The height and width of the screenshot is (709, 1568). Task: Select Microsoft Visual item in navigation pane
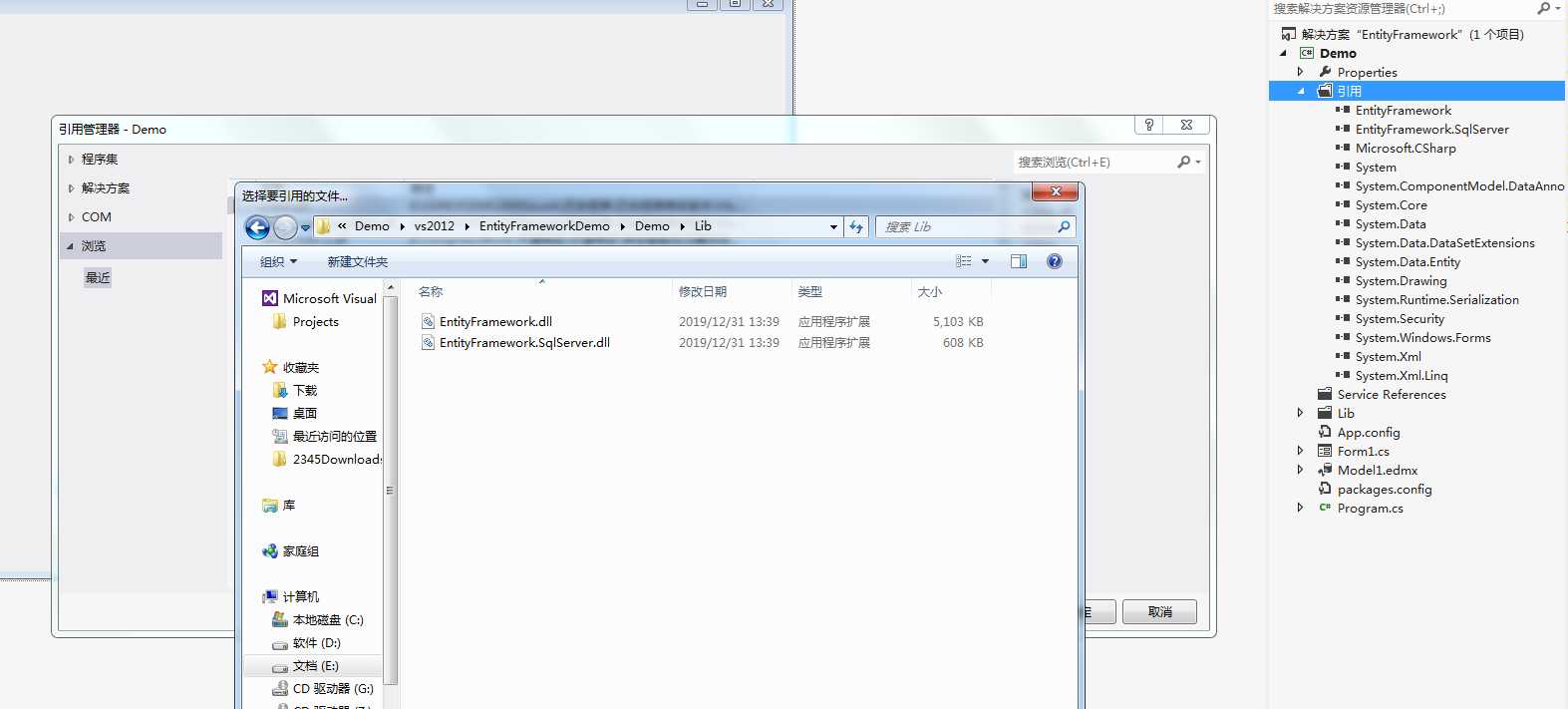point(319,298)
